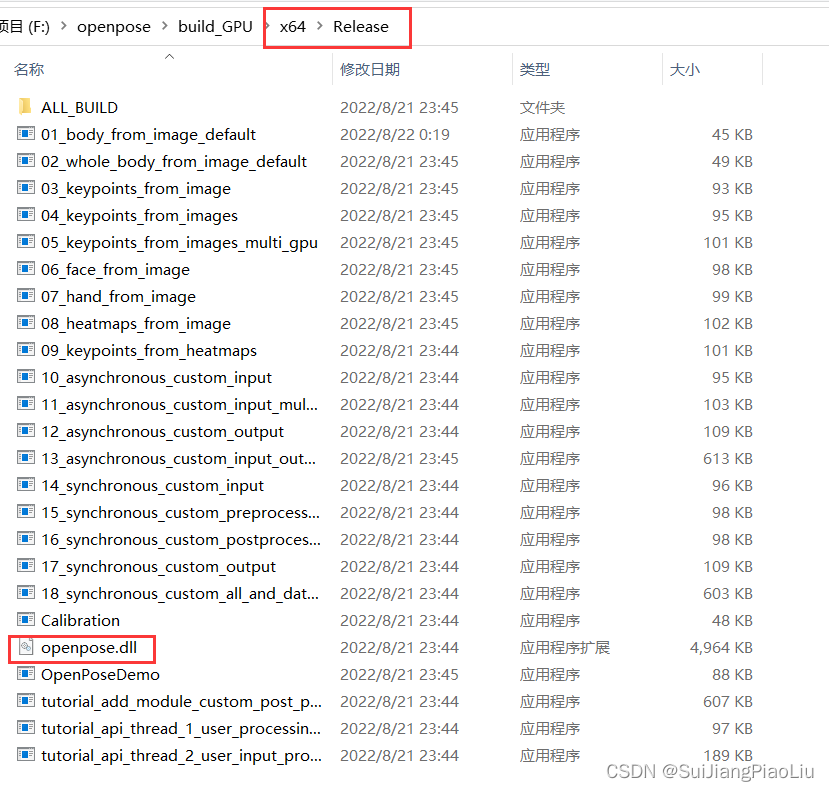This screenshot has width=829, height=791.
Task: Expand the chevron before openpose breadcrumb
Action: 63,26
